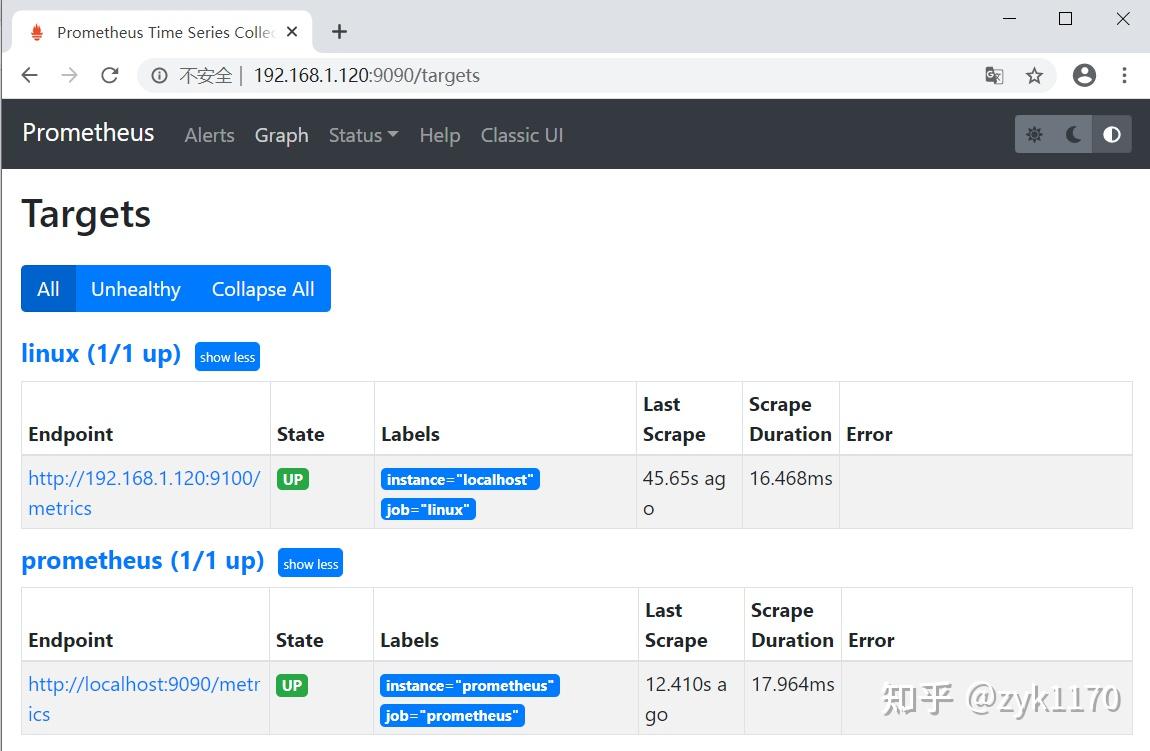Switch to the Alerts page
Viewport: 1150px width, 751px height.
tap(209, 135)
